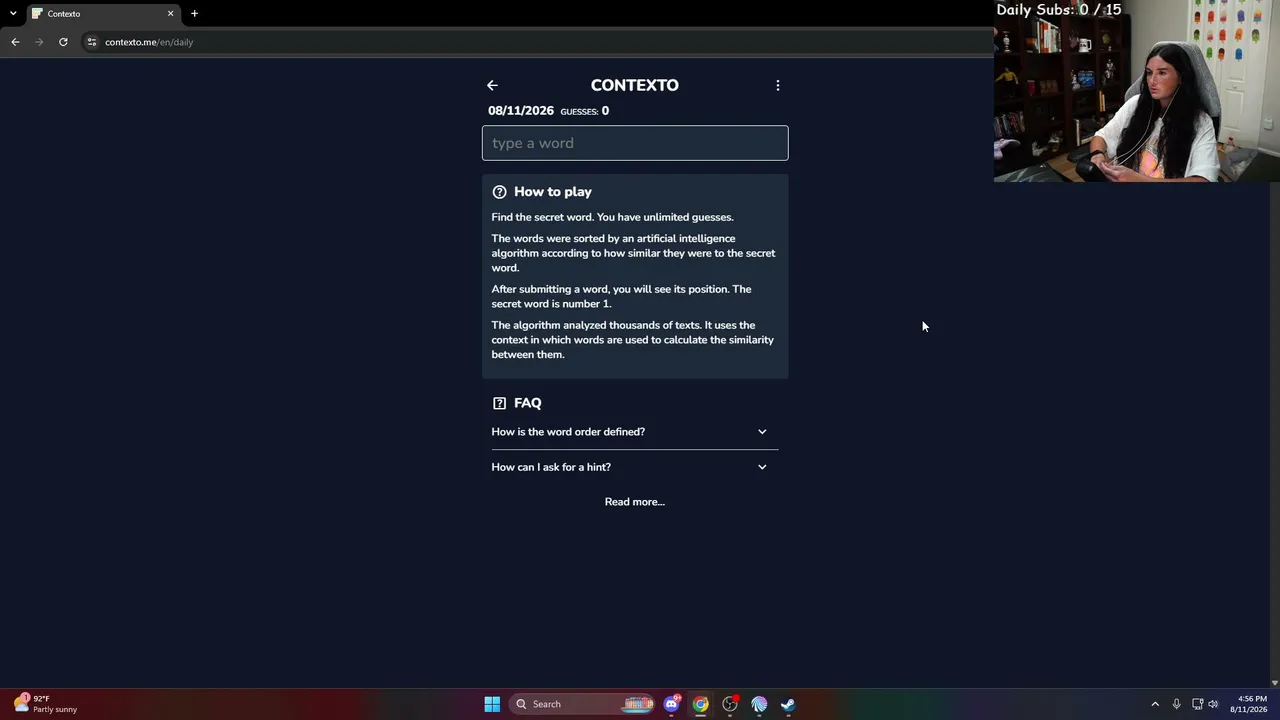This screenshot has width=1280, height=720.
Task: Select the Contexto browser tab
Action: tap(103, 14)
